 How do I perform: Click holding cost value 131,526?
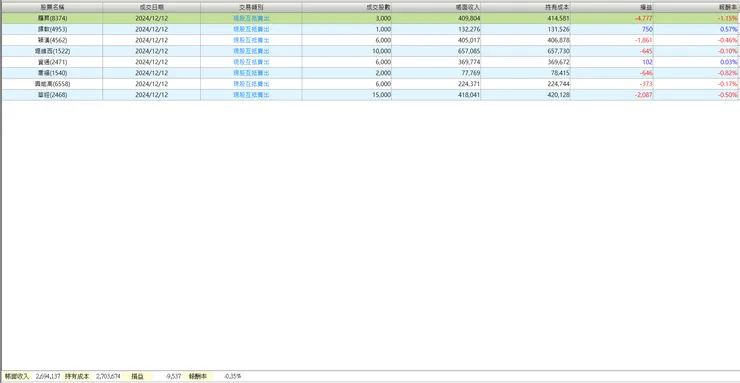(x=559, y=29)
